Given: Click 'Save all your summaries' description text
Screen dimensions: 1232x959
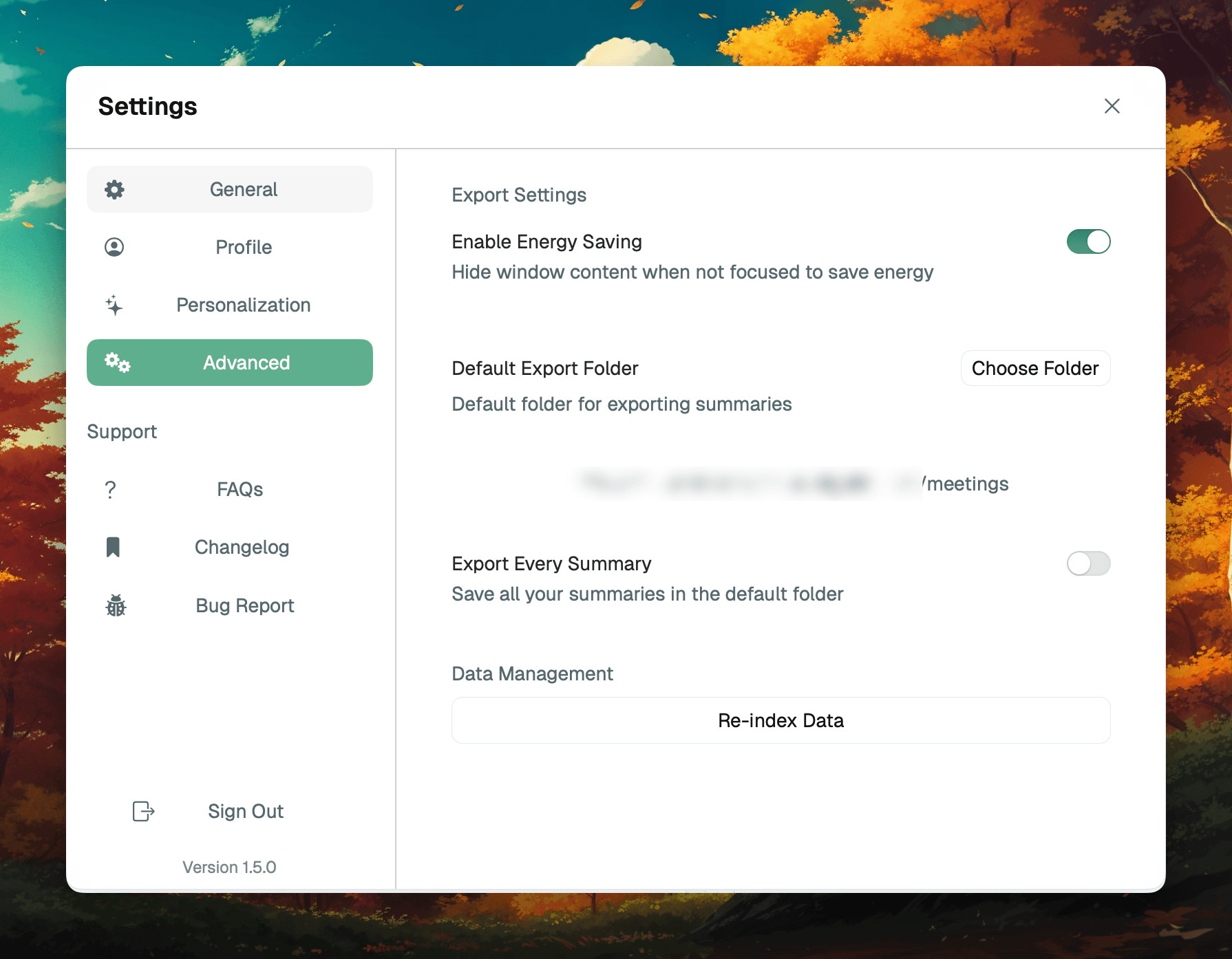Looking at the screenshot, I should pyautogui.click(x=648, y=594).
